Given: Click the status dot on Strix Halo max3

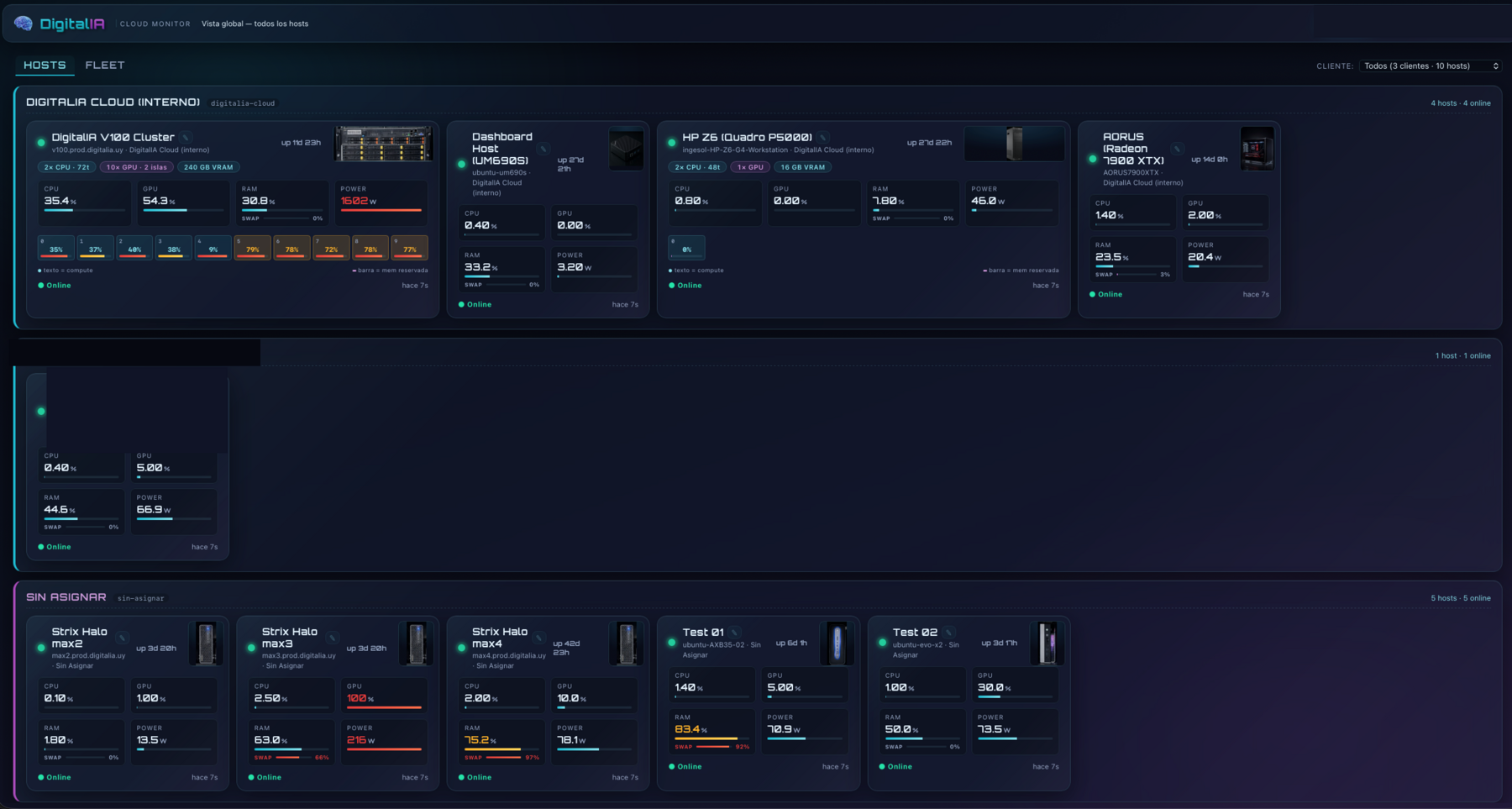Looking at the screenshot, I should coord(251,648).
